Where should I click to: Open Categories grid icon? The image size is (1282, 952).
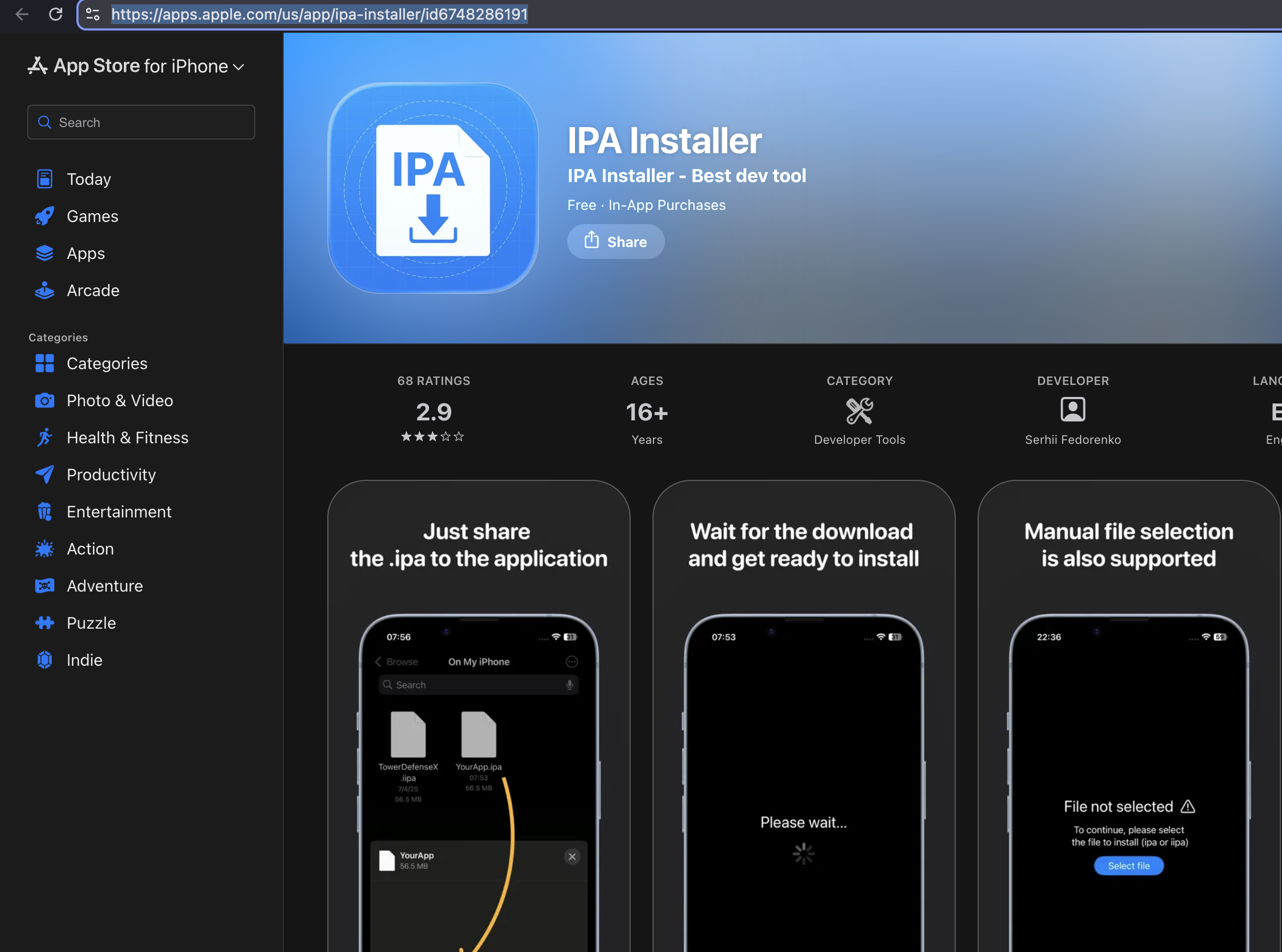point(44,364)
